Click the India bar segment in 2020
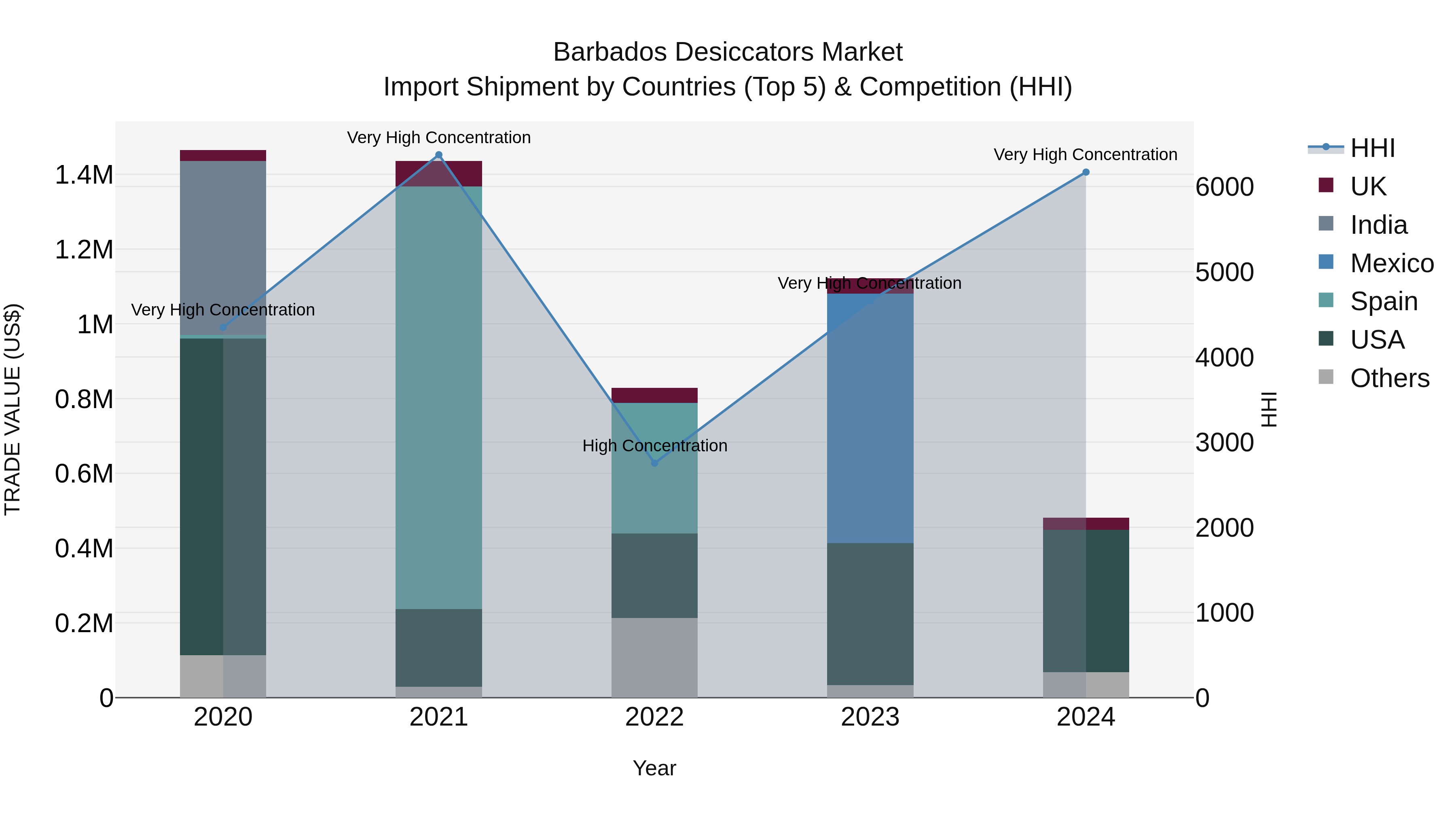Screen dimensions: 1456x819 pyautogui.click(x=223, y=248)
